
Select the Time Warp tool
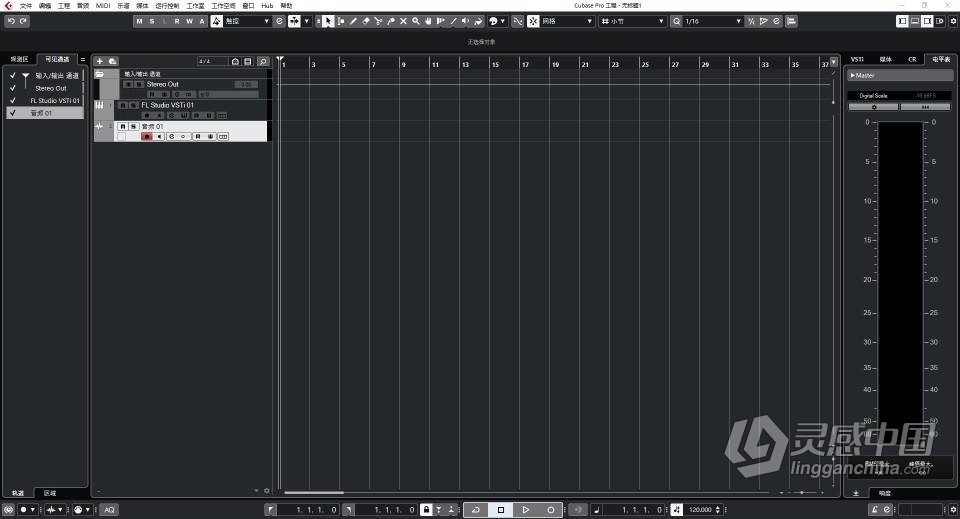click(x=440, y=21)
